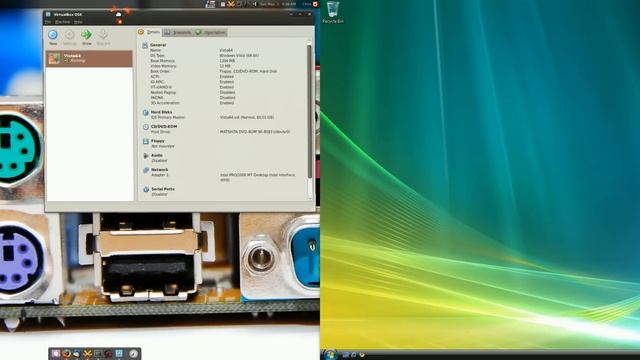Open the Serial Ports section heading link
Image resolution: width=640 pixels, height=360 pixels.
click(163, 189)
